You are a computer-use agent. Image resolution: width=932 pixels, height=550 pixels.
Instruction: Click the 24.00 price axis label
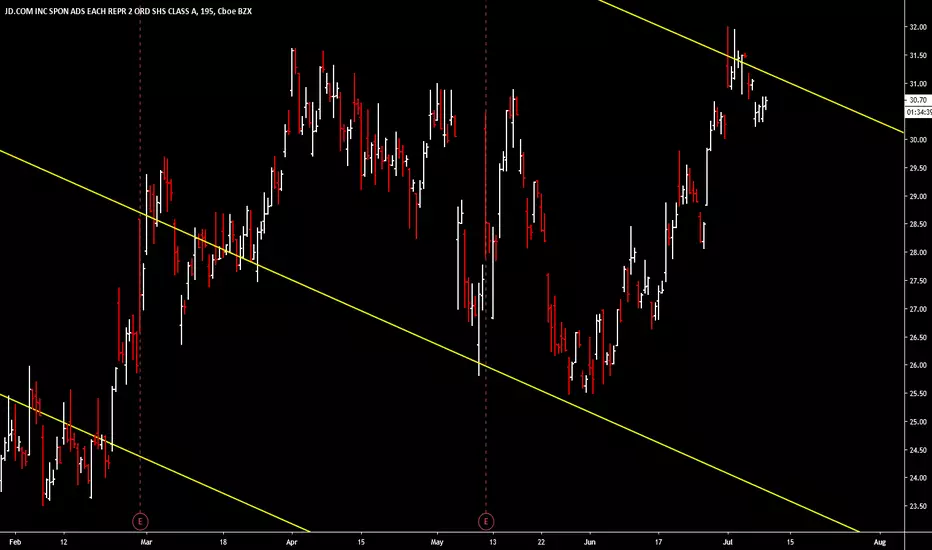[x=918, y=478]
